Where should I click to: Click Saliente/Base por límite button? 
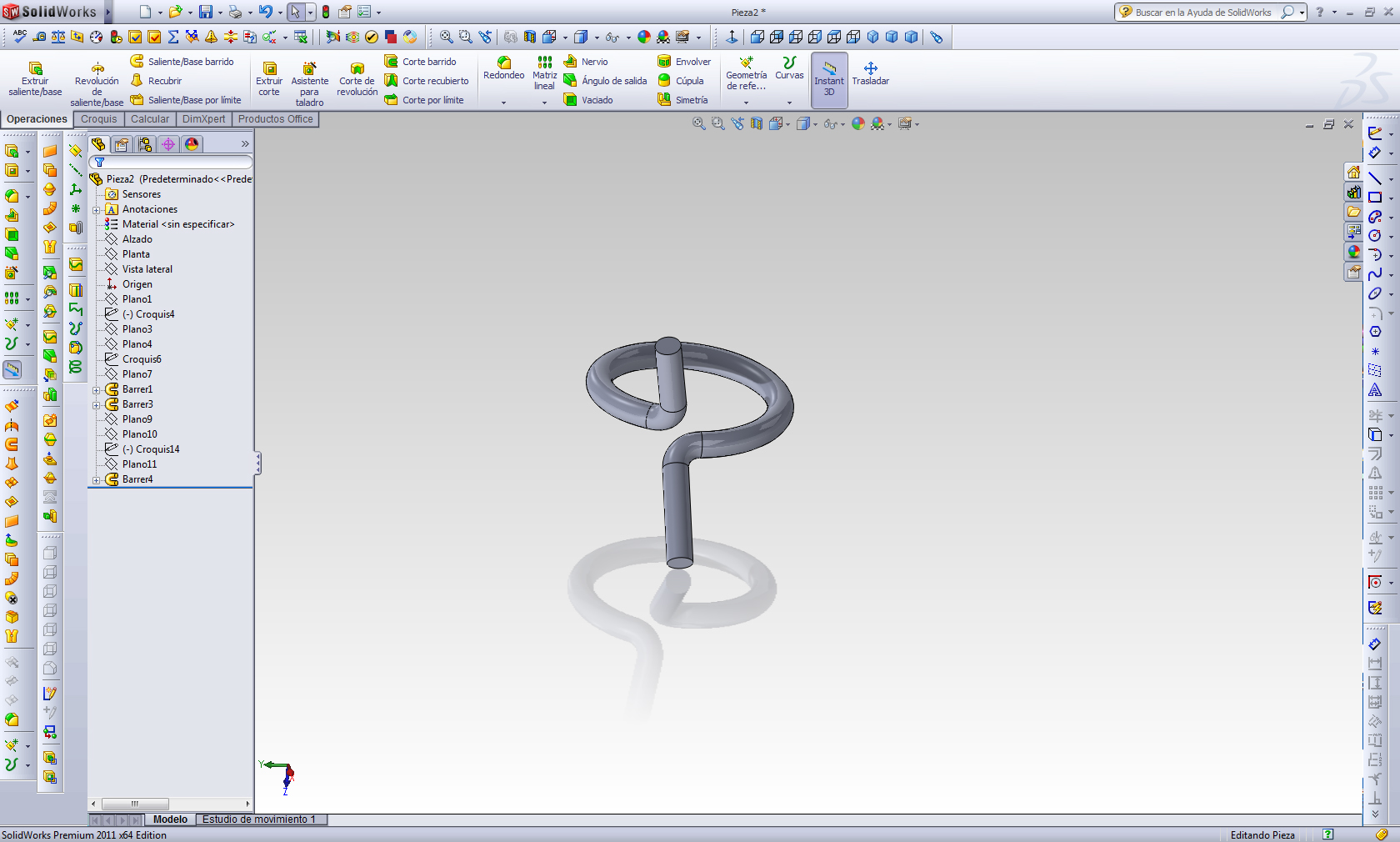pos(186,100)
